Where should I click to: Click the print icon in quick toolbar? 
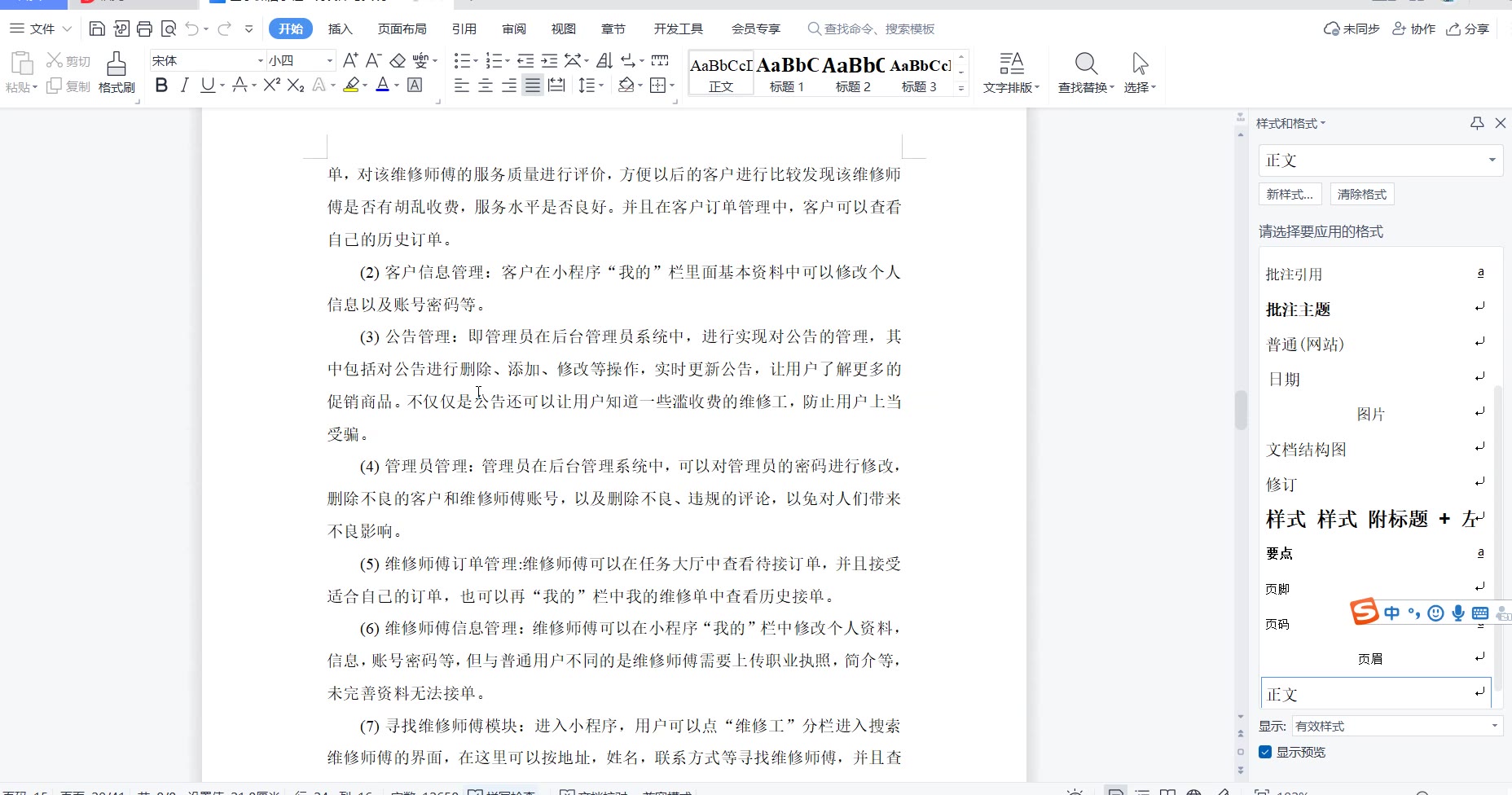tap(144, 29)
